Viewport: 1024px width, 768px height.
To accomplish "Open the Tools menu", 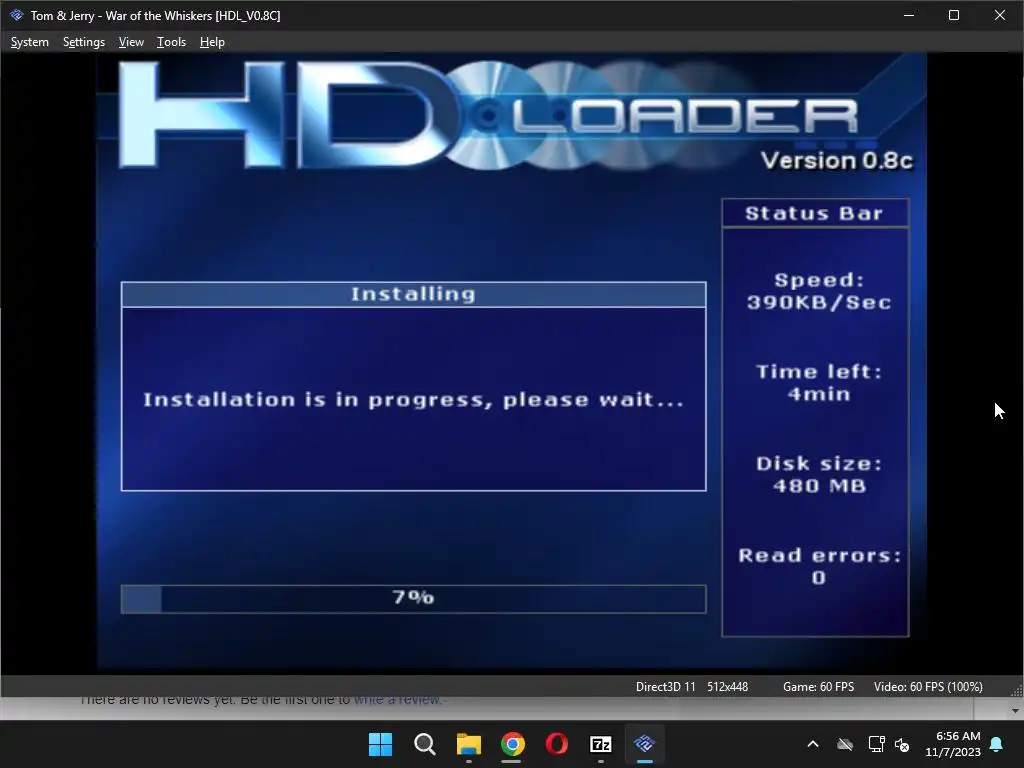I will coord(171,42).
